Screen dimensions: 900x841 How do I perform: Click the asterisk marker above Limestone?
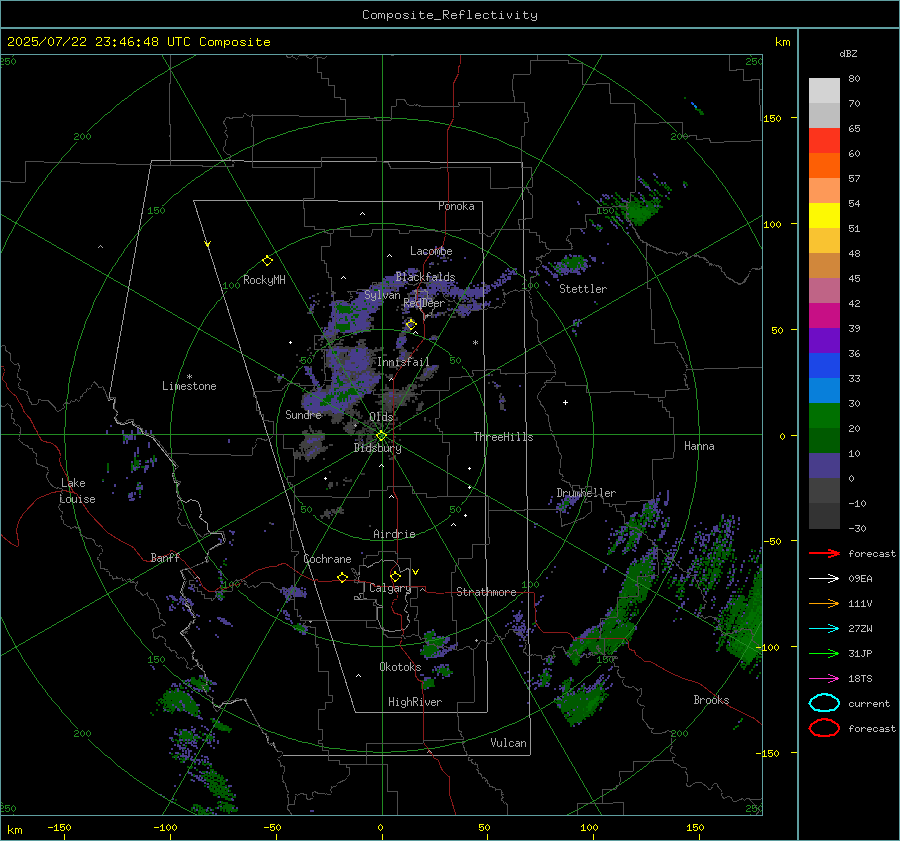(x=189, y=377)
